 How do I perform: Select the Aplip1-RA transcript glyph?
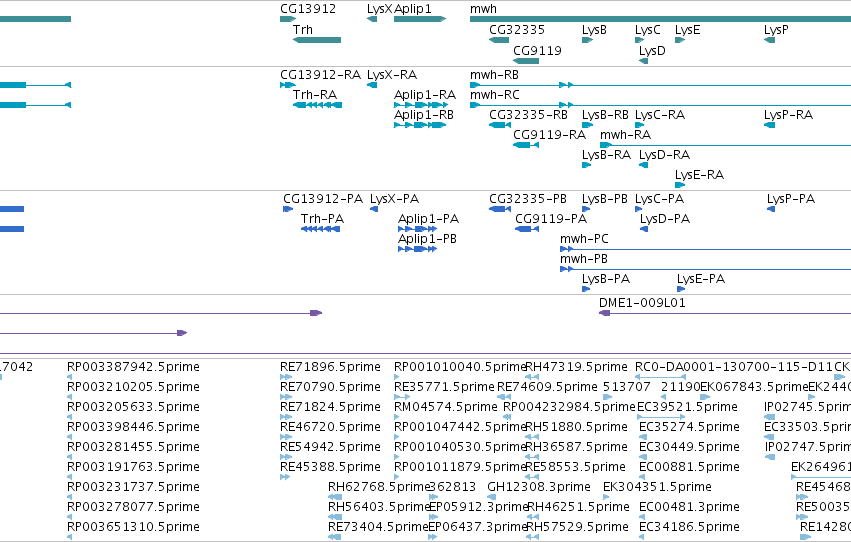click(x=421, y=105)
